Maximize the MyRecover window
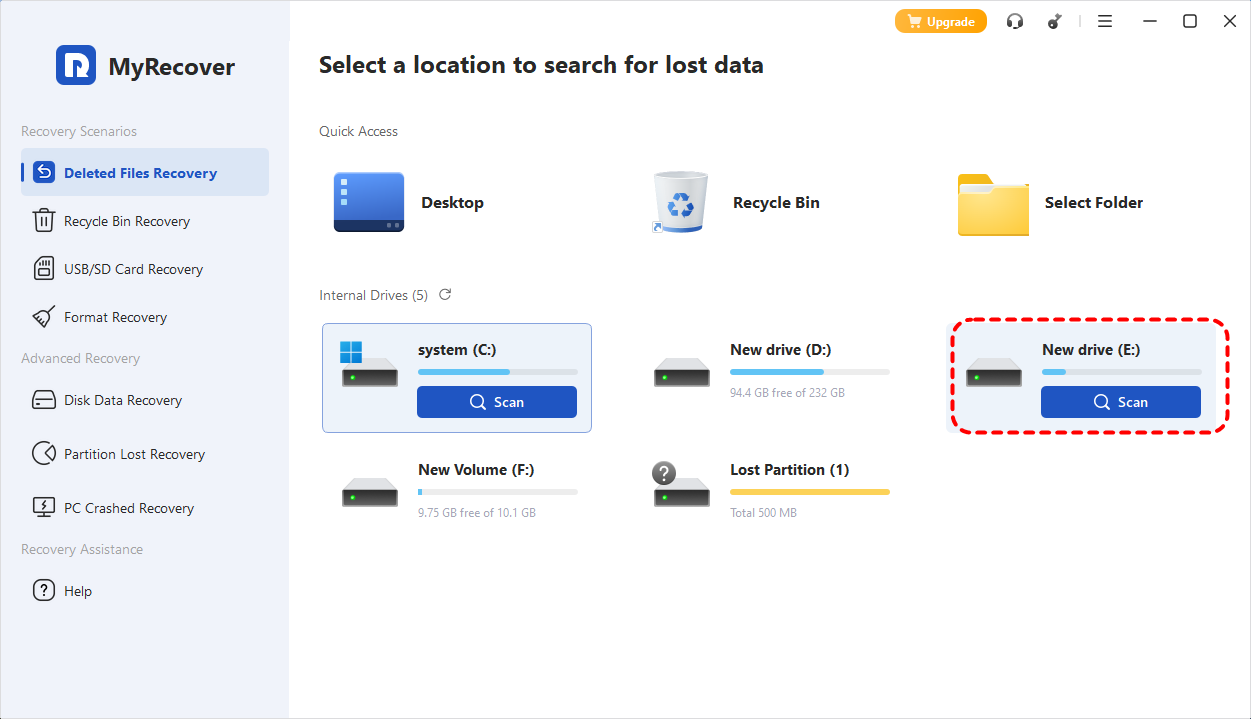The height and width of the screenshot is (719, 1251). 1190,21
